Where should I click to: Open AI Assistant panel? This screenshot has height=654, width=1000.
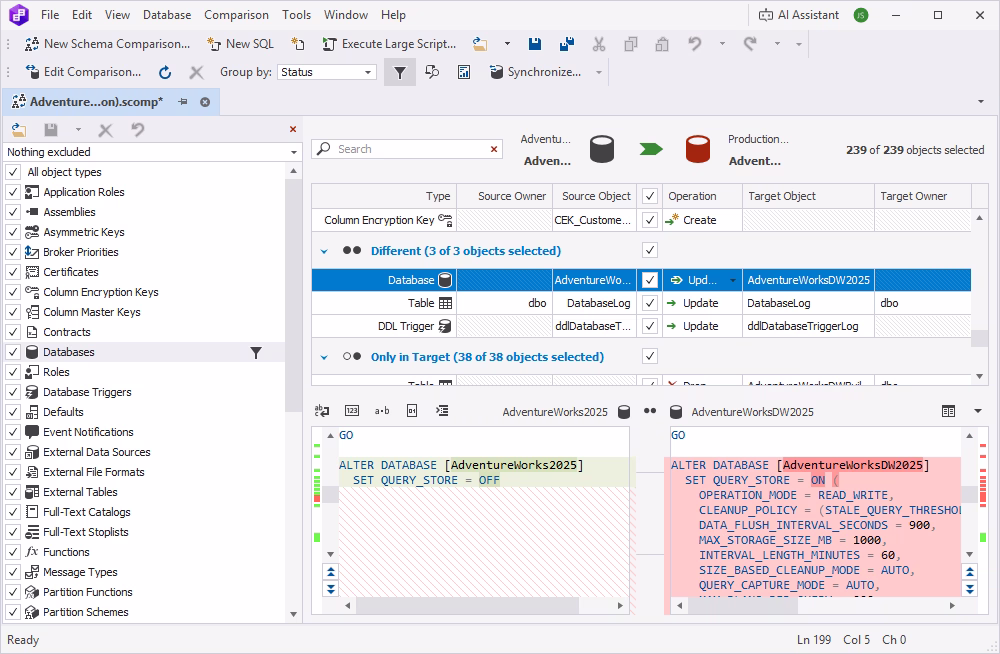tap(798, 15)
